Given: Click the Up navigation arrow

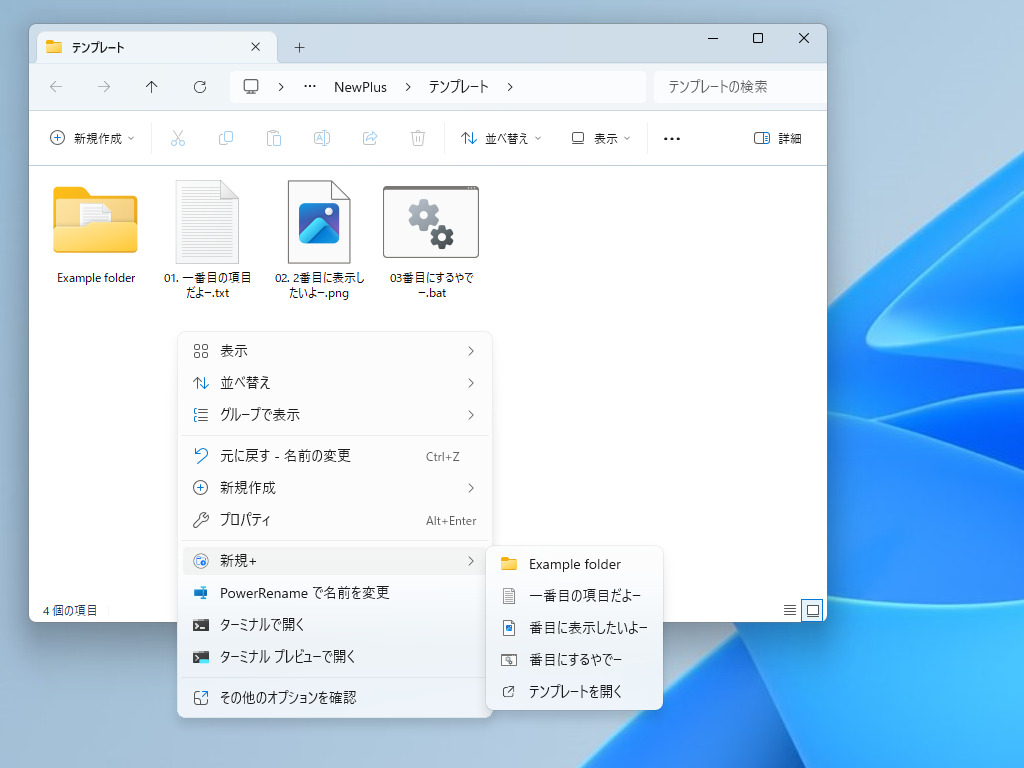Looking at the screenshot, I should coord(151,87).
